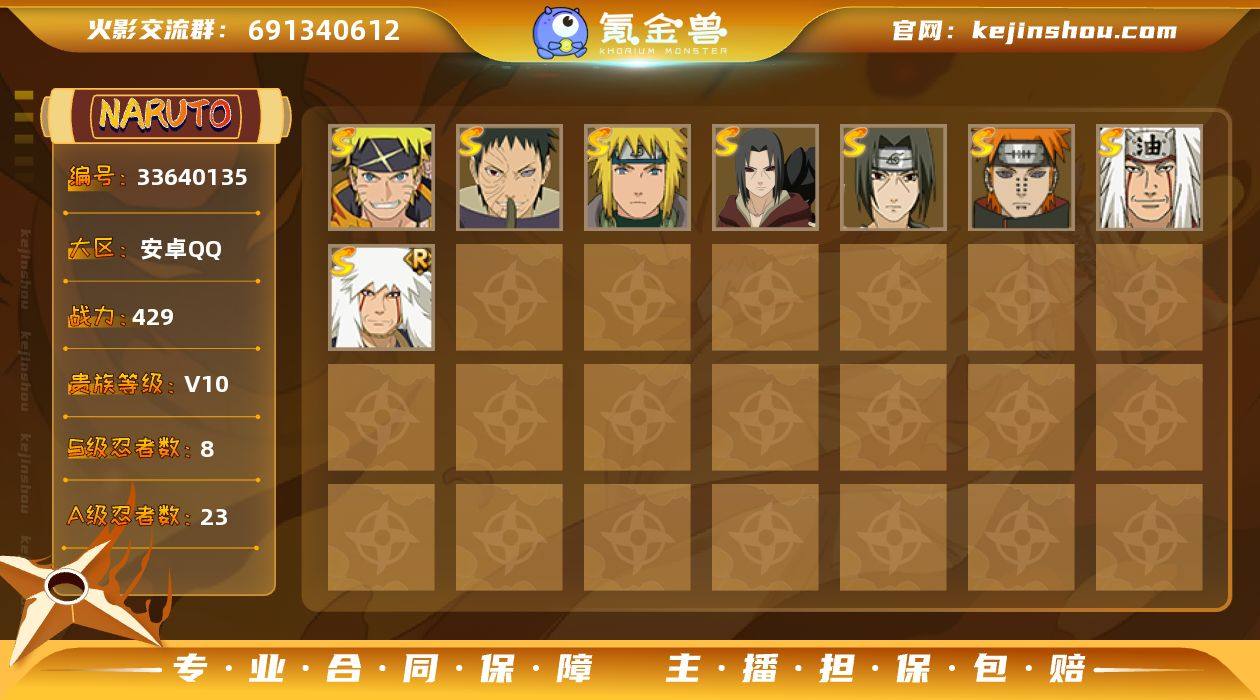Click the 战力 429 power stat
Screen dimensions: 1260x700
121,317
